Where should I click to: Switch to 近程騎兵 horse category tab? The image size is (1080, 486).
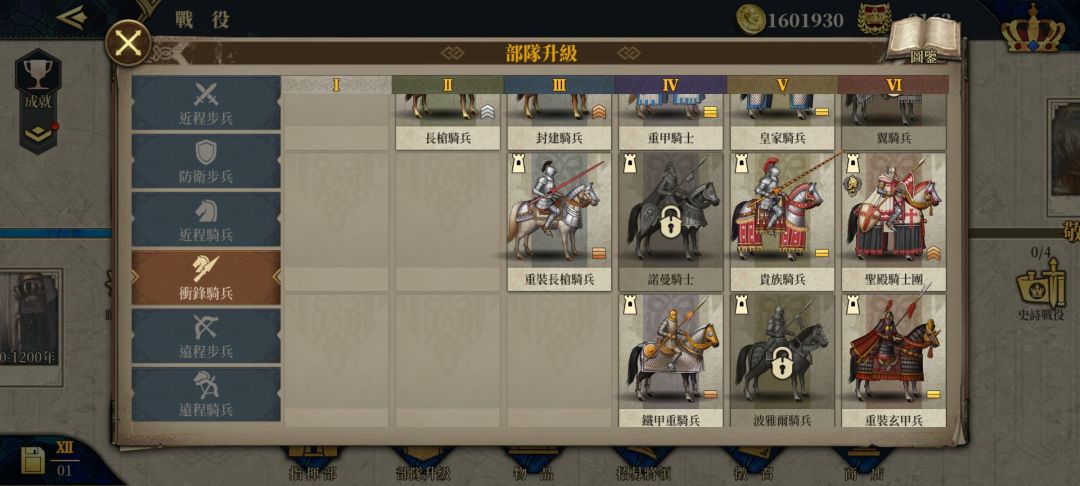pos(206,220)
